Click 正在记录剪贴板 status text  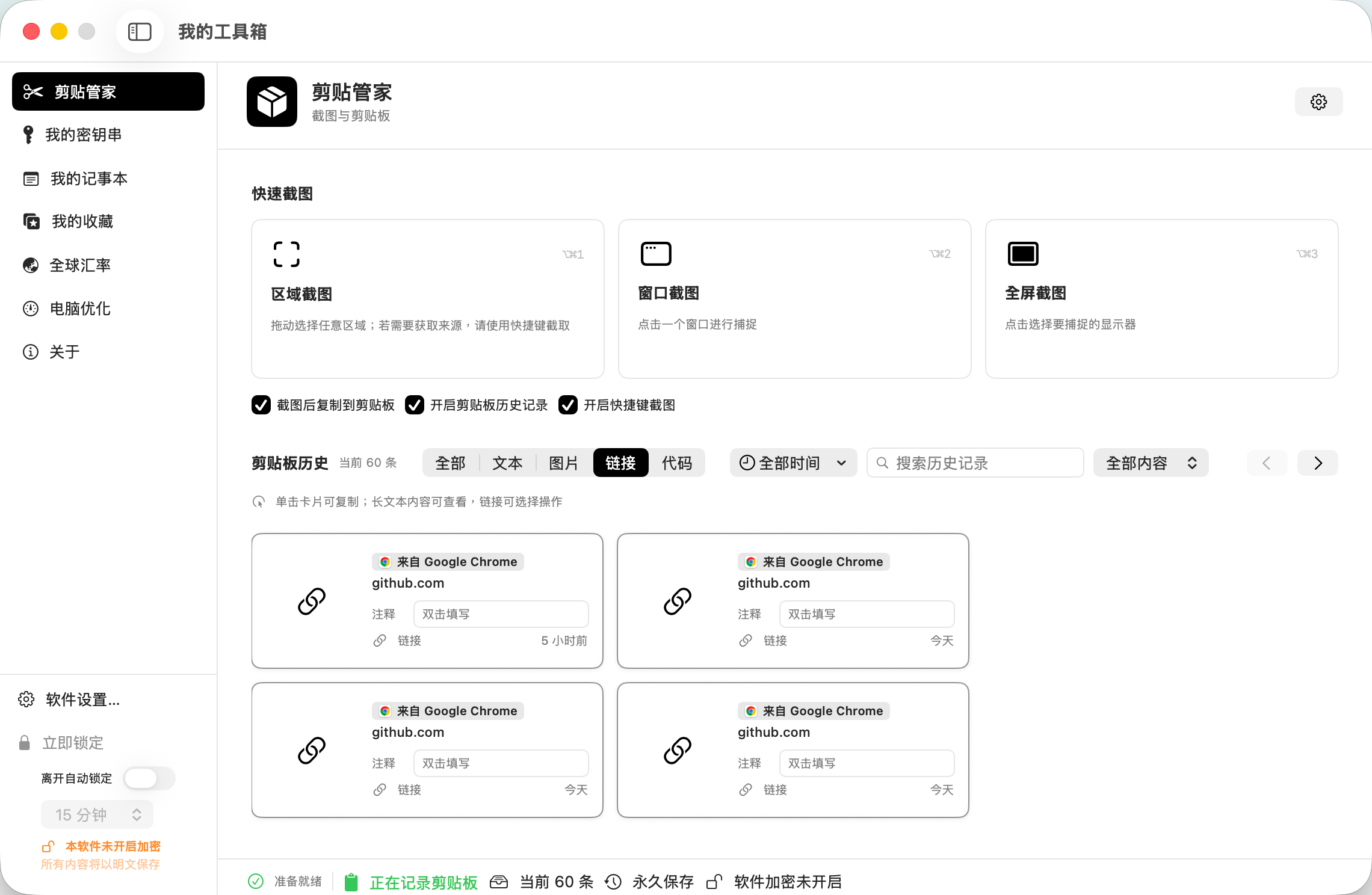pos(424,882)
